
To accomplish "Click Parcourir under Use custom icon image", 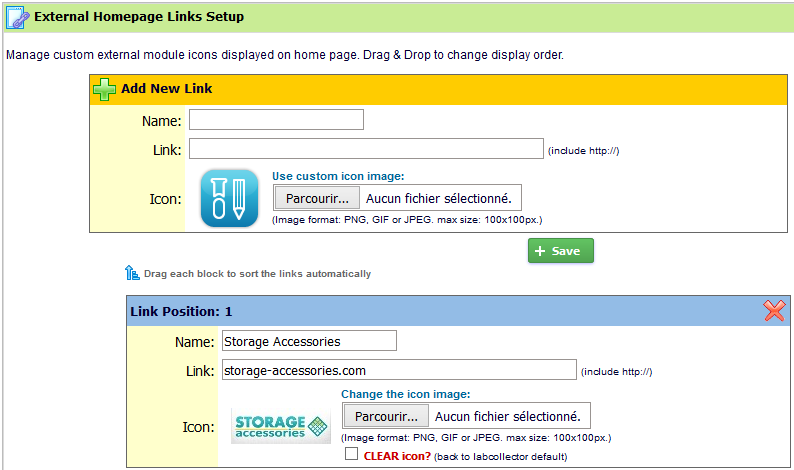I will coord(317,198).
